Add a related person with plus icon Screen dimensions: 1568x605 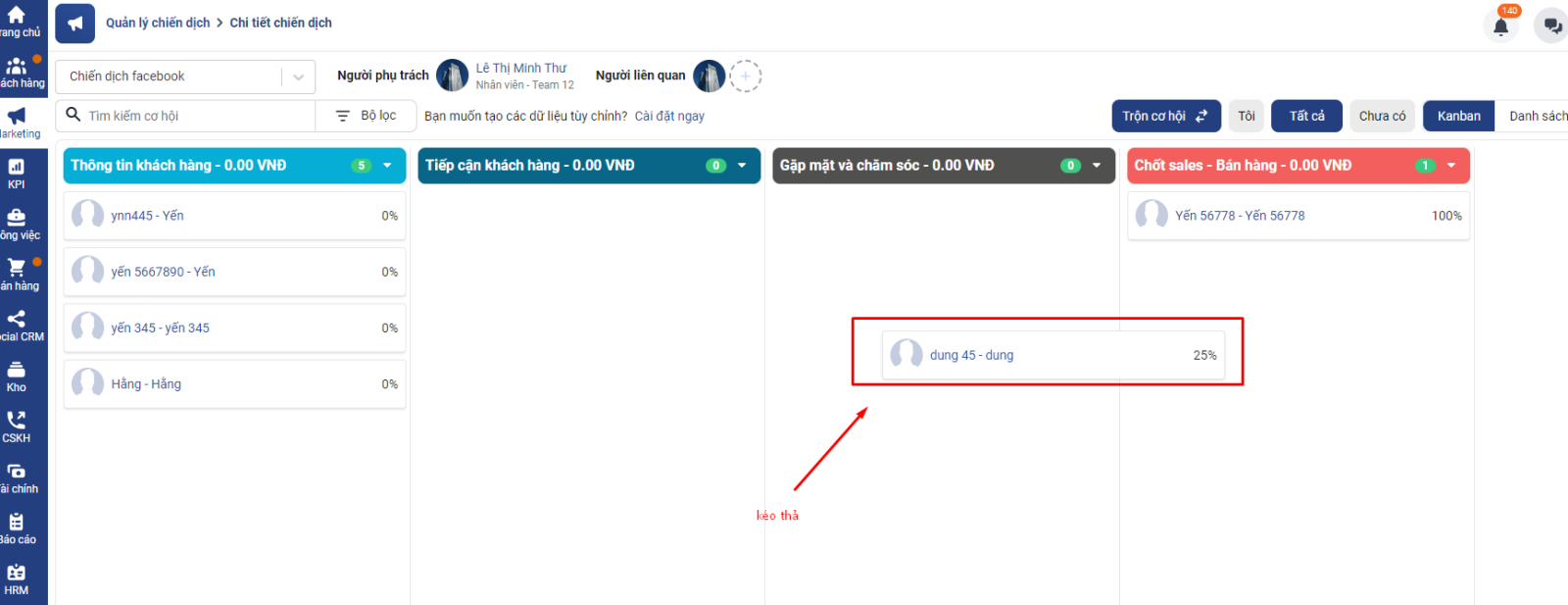click(745, 76)
